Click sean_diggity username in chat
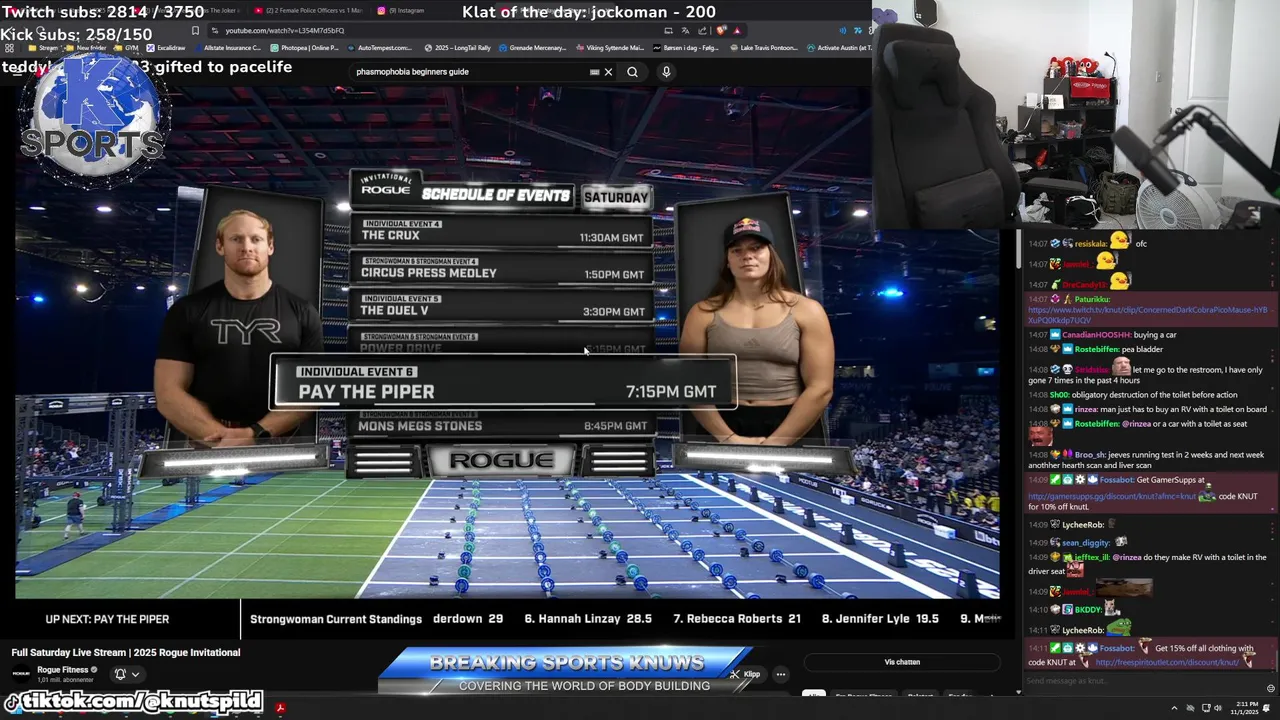The height and width of the screenshot is (720, 1280). (x=1085, y=542)
